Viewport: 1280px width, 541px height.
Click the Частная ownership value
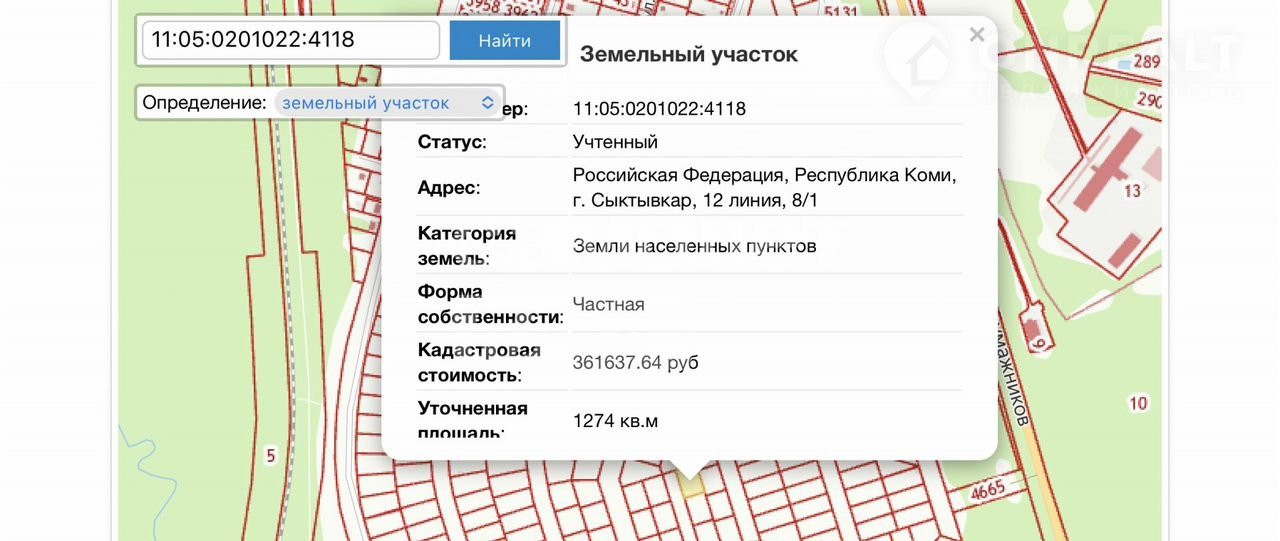(x=608, y=304)
